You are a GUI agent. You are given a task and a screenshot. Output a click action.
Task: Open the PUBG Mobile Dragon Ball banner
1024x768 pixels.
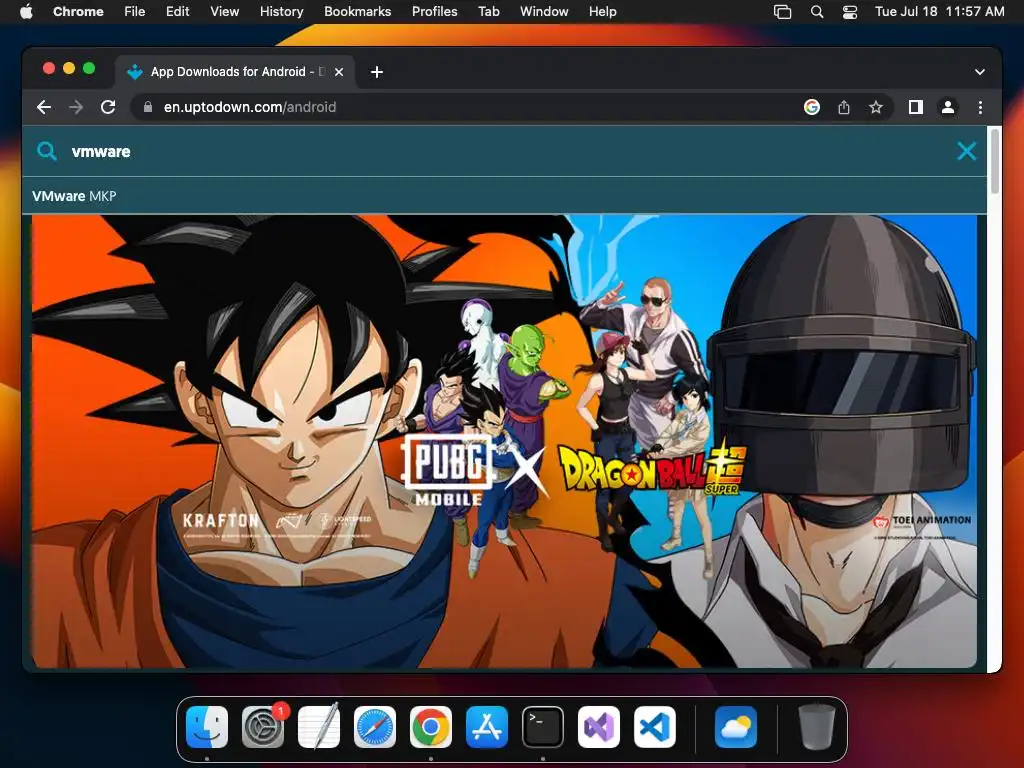click(504, 441)
